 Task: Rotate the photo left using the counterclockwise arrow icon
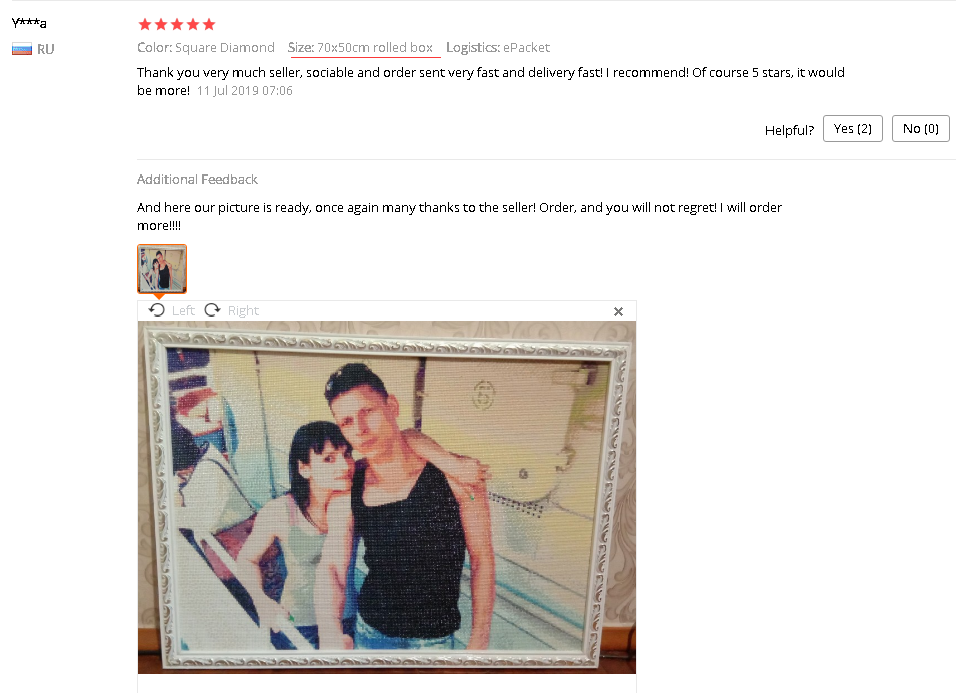[x=157, y=310]
